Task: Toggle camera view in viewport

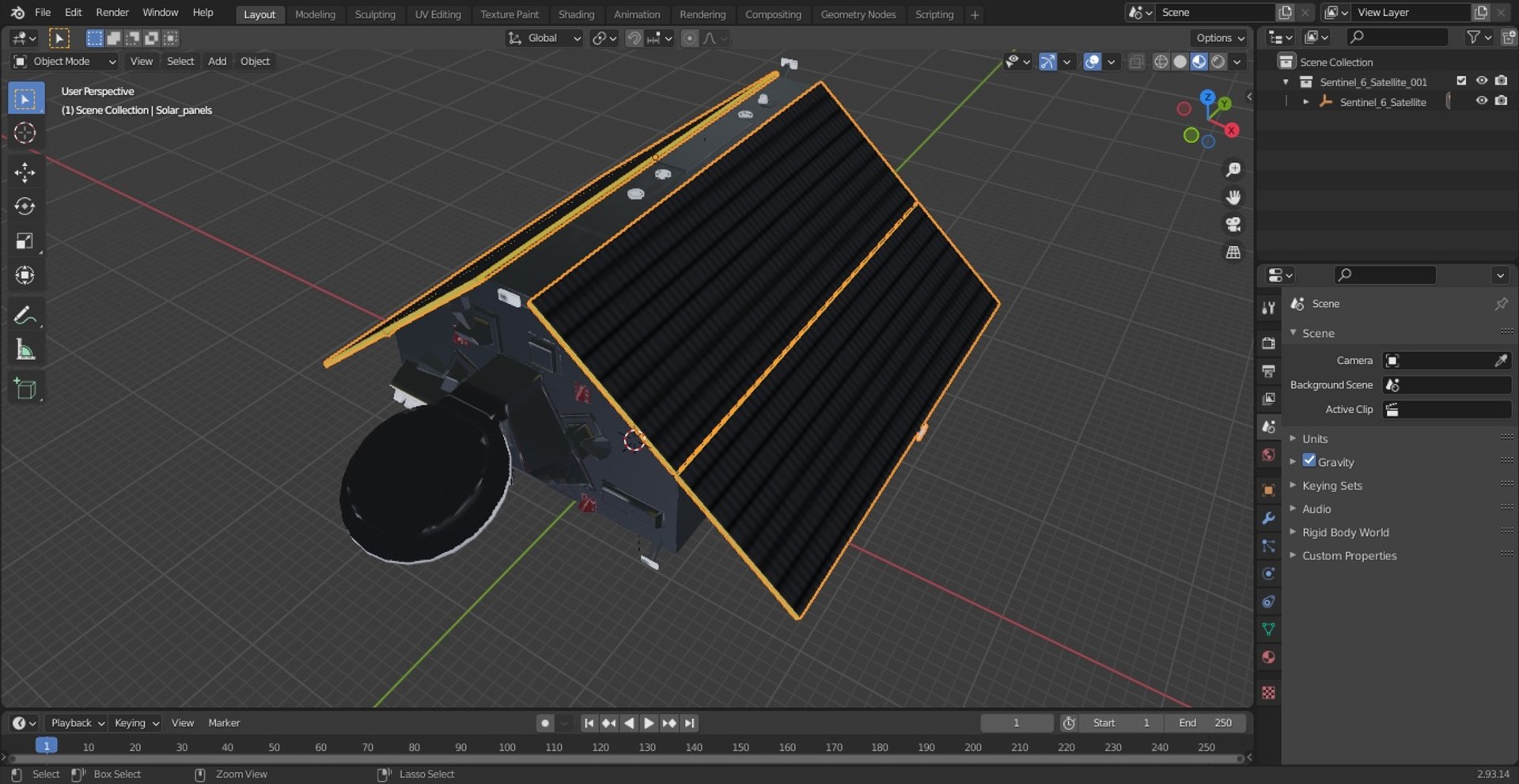Action: tap(1233, 225)
